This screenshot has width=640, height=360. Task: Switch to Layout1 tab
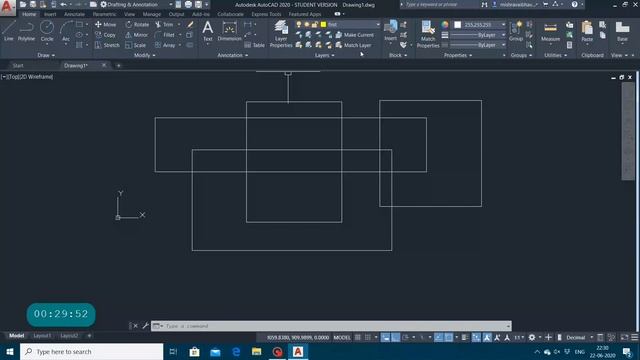pos(42,336)
